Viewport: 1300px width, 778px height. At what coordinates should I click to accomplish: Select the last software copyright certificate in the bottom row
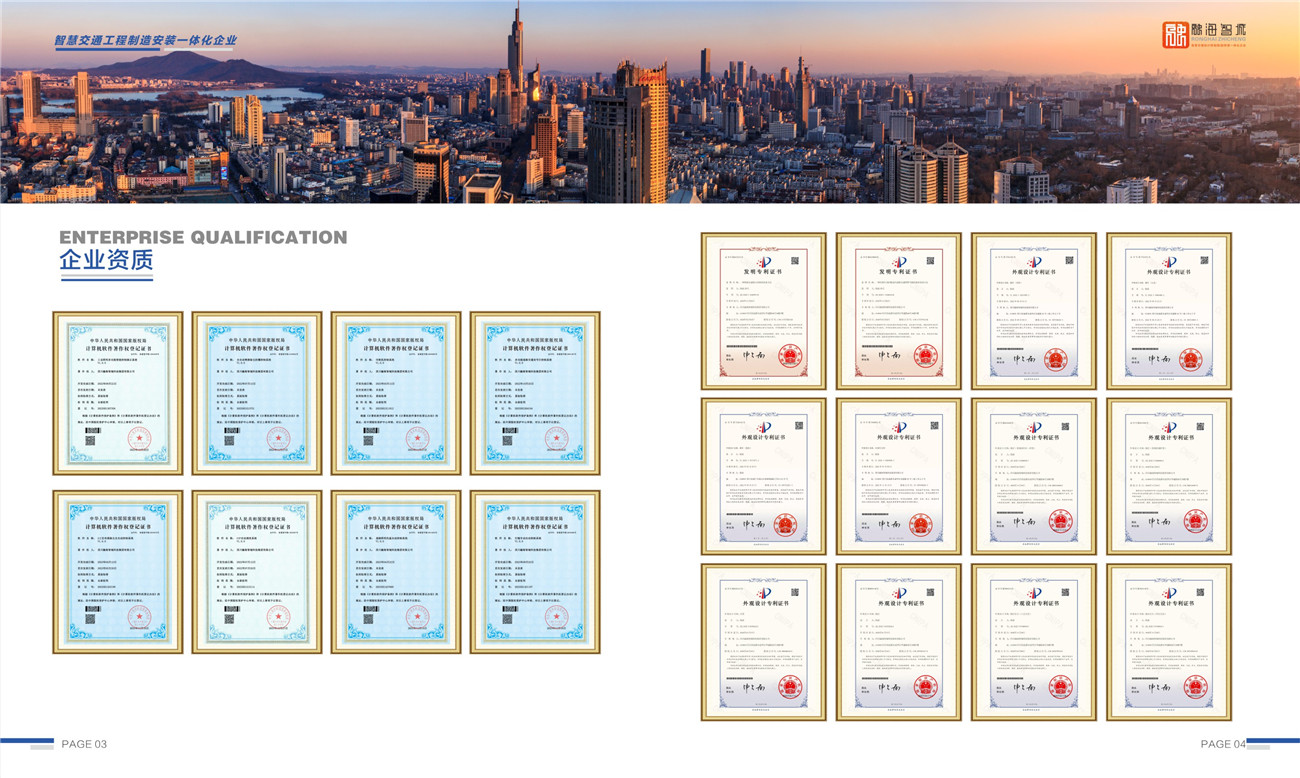(535, 572)
